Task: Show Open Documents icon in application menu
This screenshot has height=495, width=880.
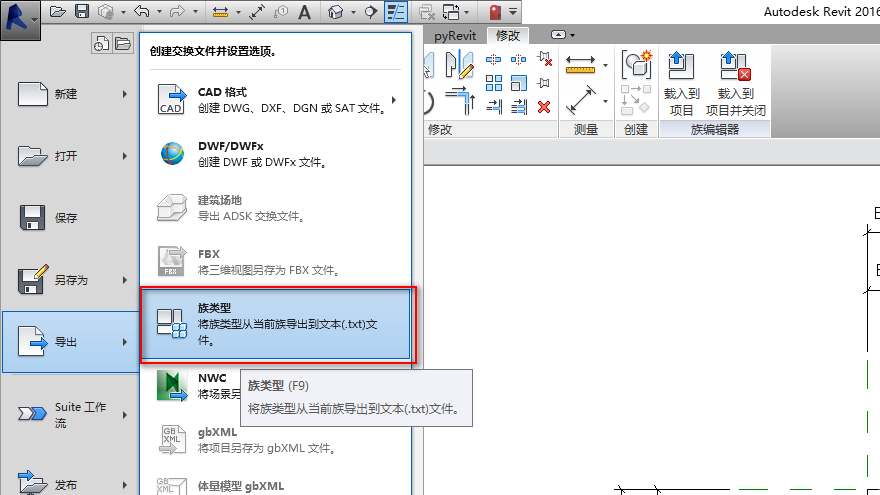Action: coord(122,43)
